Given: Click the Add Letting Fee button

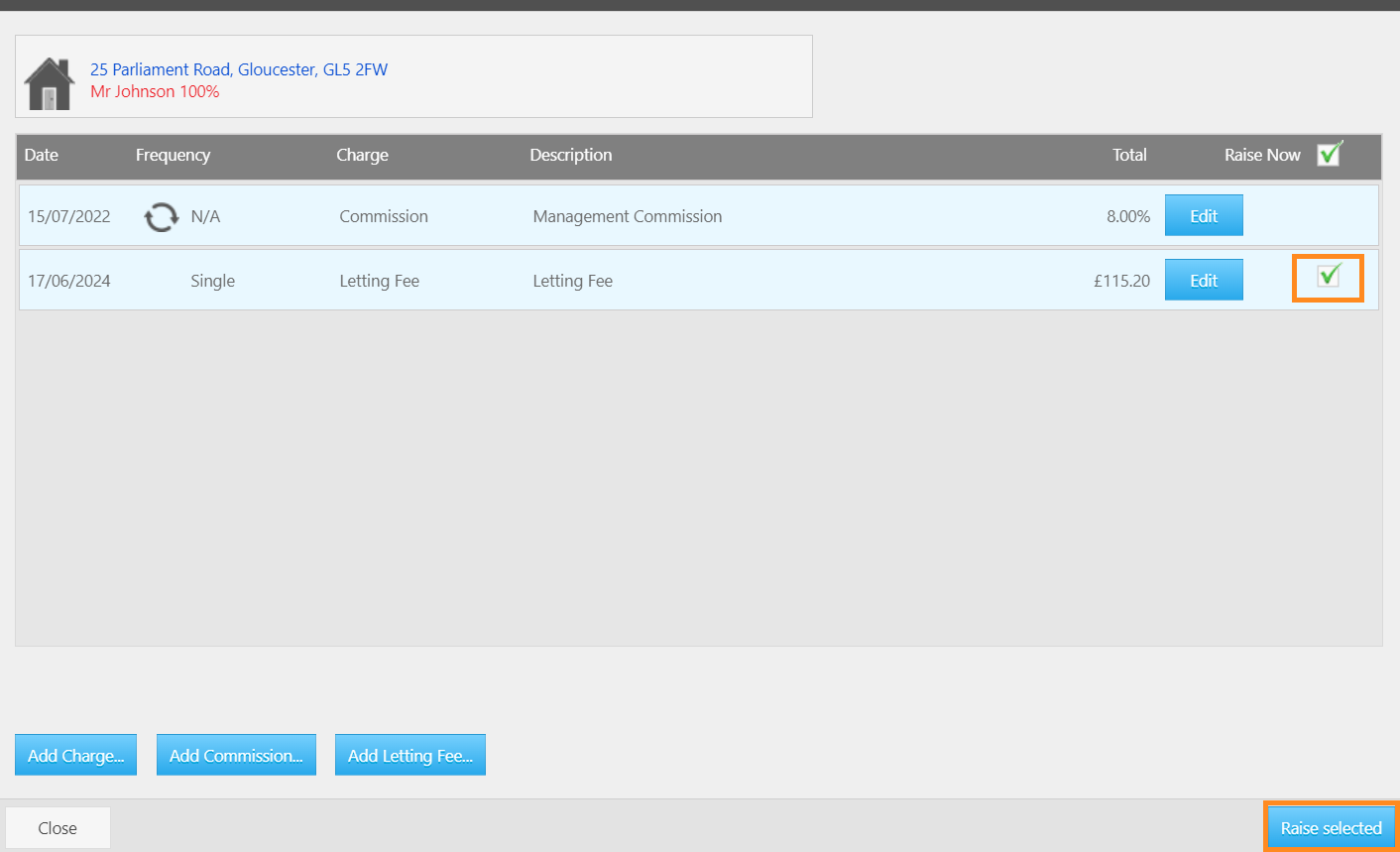Looking at the screenshot, I should pyautogui.click(x=410, y=755).
